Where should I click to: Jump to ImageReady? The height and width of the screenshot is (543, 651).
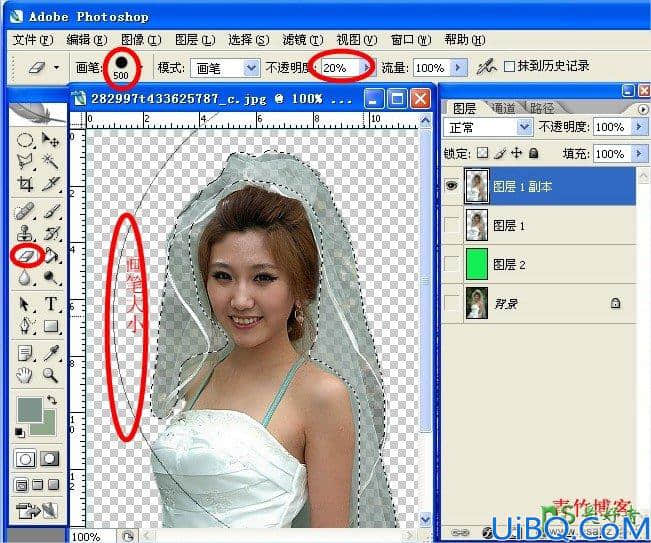[x=37, y=511]
